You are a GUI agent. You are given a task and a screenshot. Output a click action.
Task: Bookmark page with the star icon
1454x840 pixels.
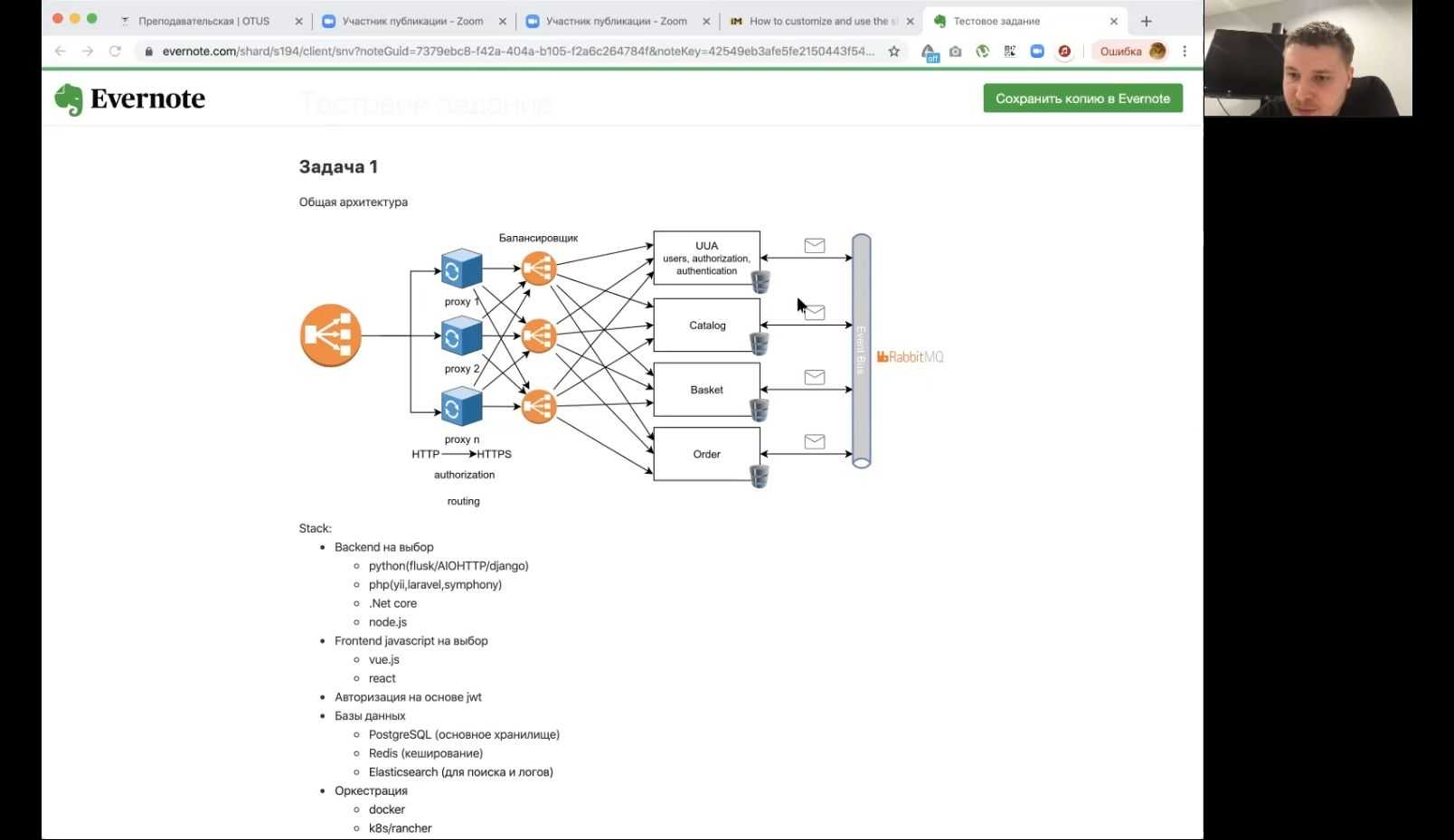pyautogui.click(x=894, y=52)
